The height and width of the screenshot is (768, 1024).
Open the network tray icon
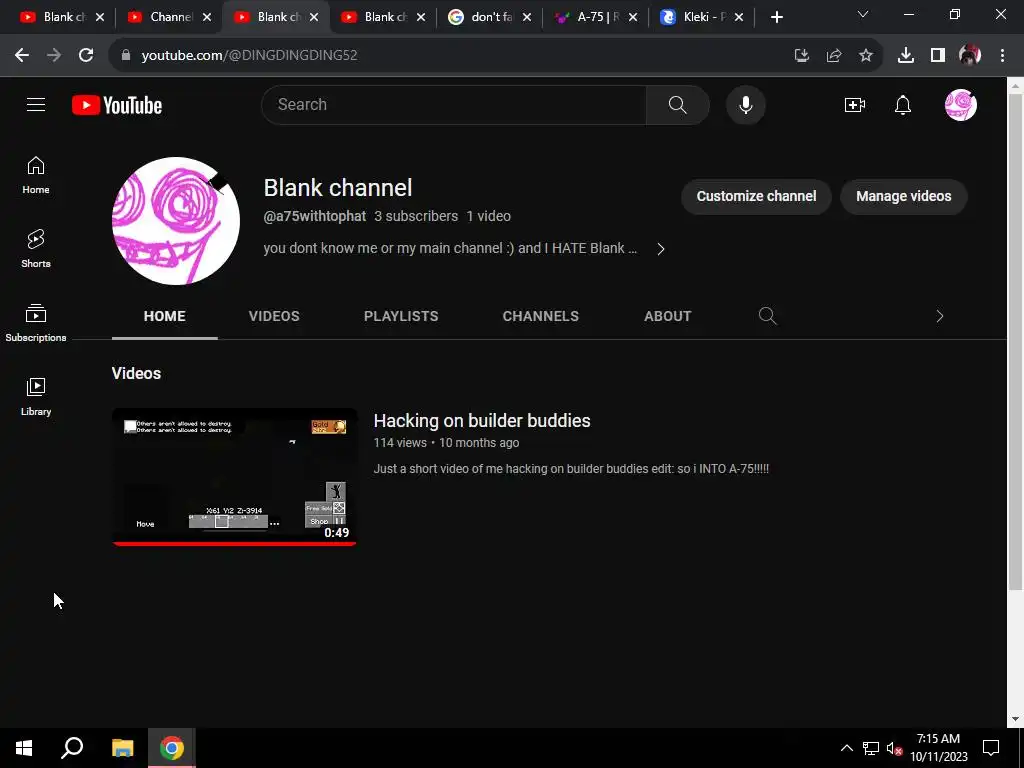coord(871,748)
